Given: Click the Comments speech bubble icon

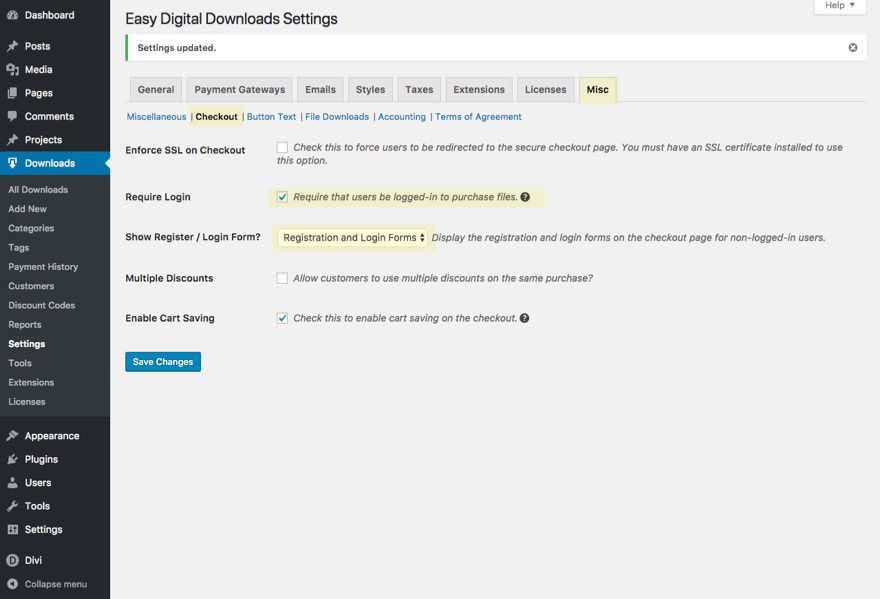Looking at the screenshot, I should [x=12, y=117].
